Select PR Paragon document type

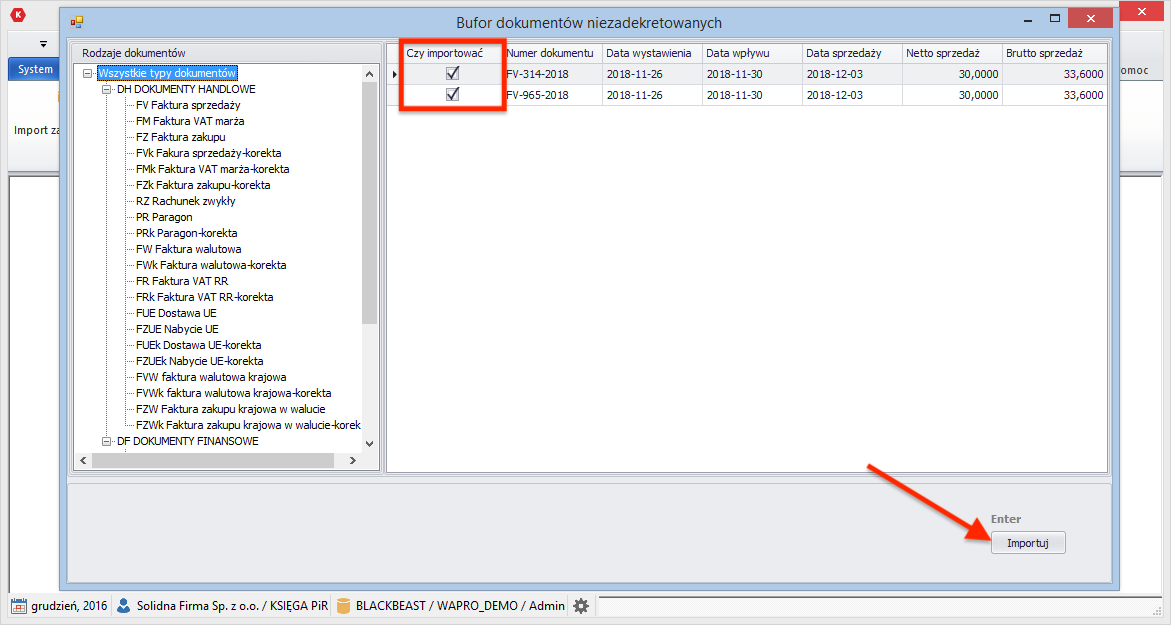pos(164,217)
